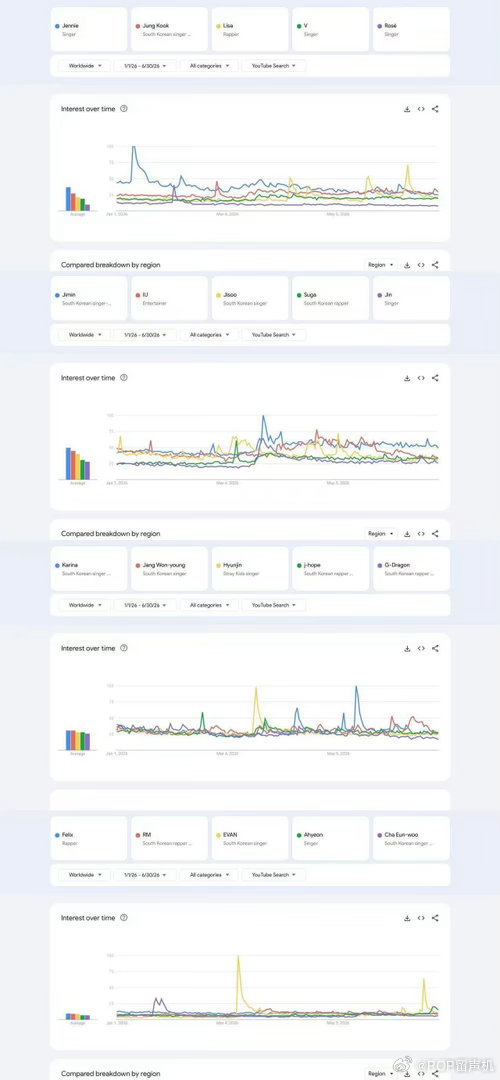Download the Interest over time chart for Karina comparison
Image resolution: width=500 pixels, height=1080 pixels.
click(407, 648)
